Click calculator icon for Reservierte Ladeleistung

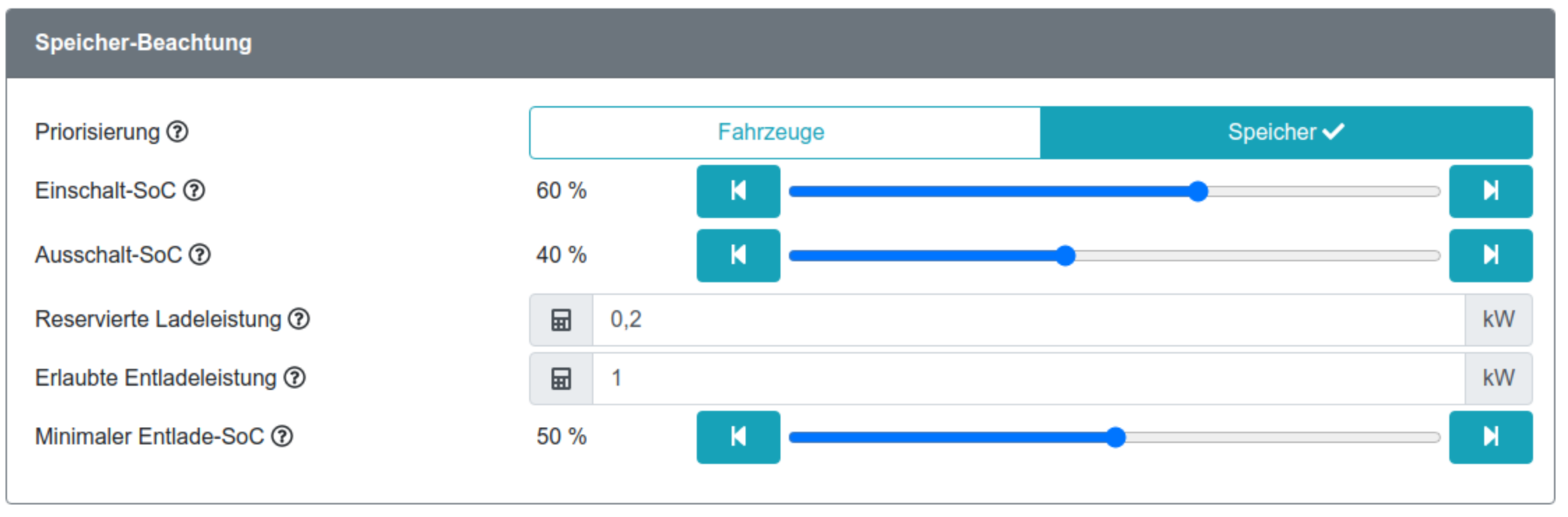(561, 320)
